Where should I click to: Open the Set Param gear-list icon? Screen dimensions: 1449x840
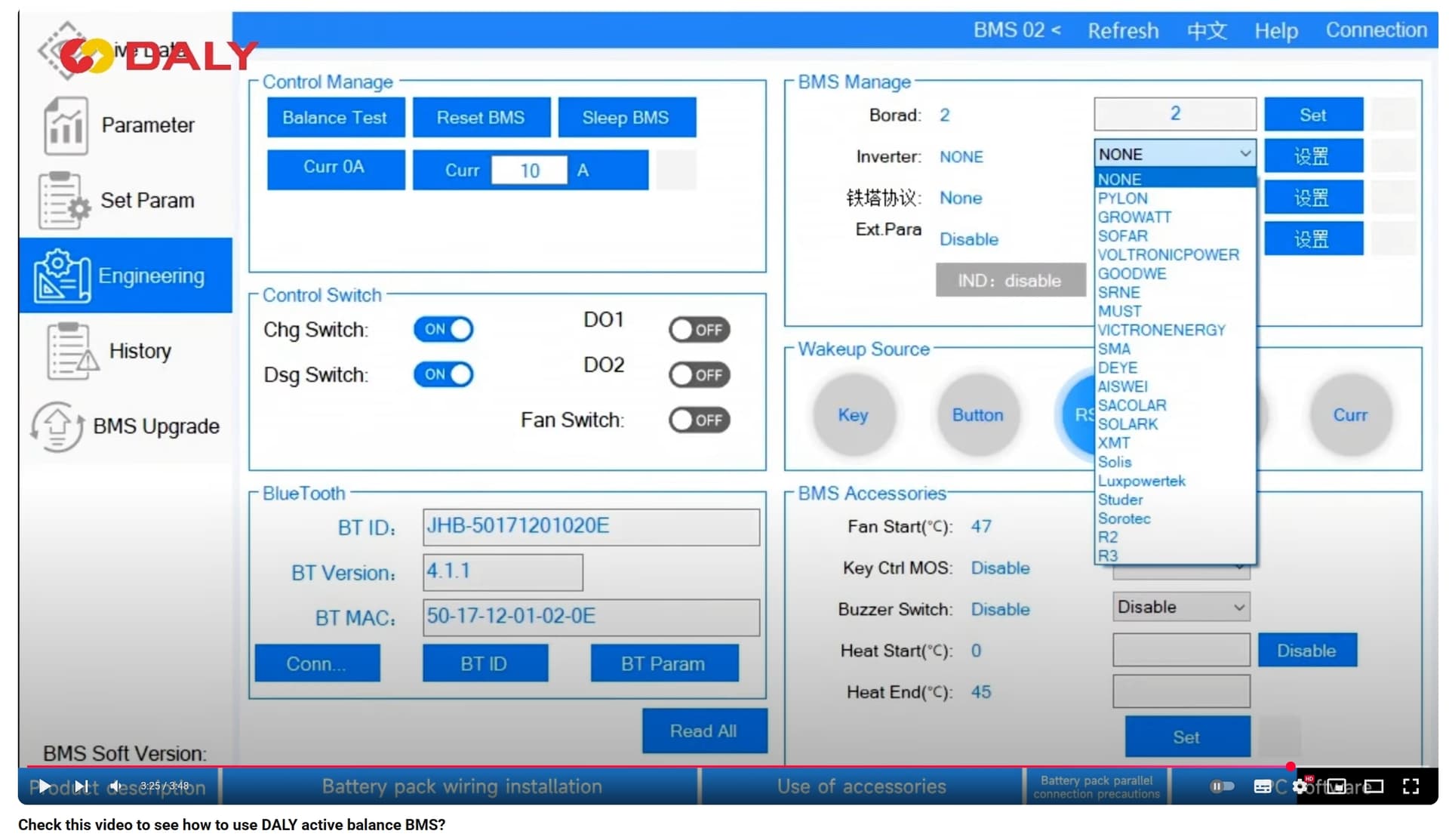tap(64, 201)
